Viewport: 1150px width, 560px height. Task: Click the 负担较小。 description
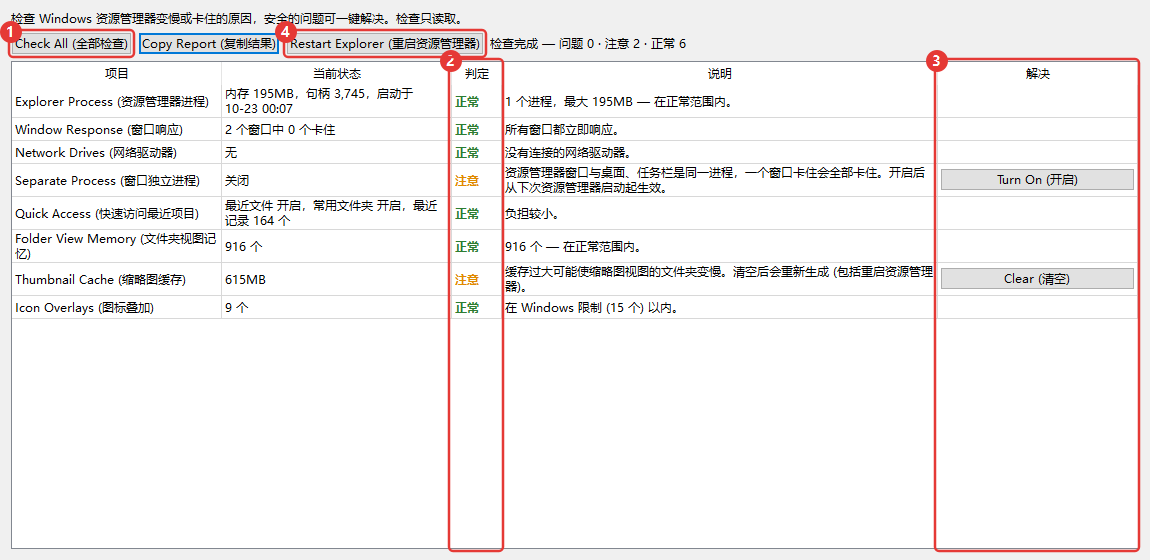click(x=535, y=213)
